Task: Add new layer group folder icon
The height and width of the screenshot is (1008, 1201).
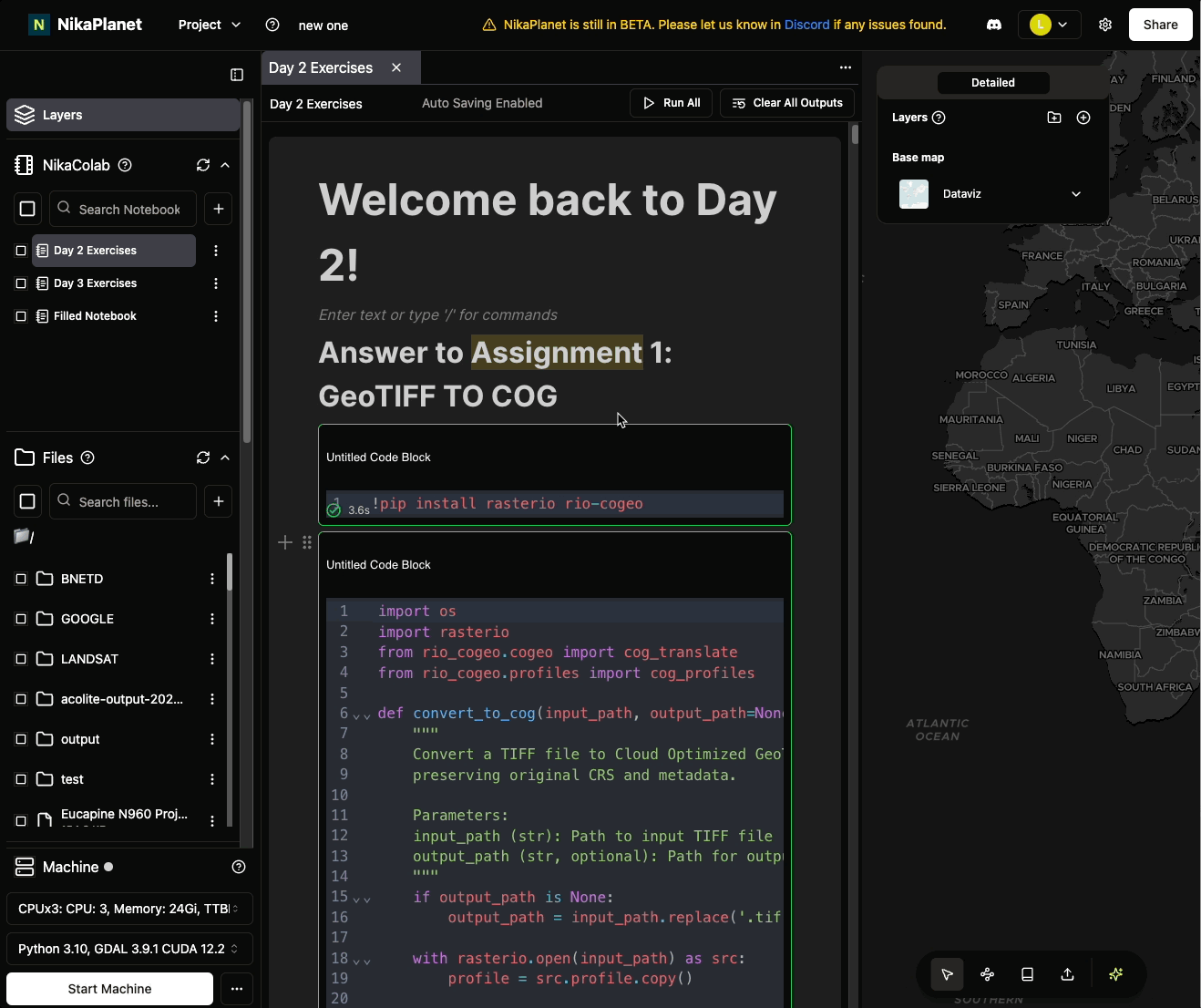Action: point(1054,118)
